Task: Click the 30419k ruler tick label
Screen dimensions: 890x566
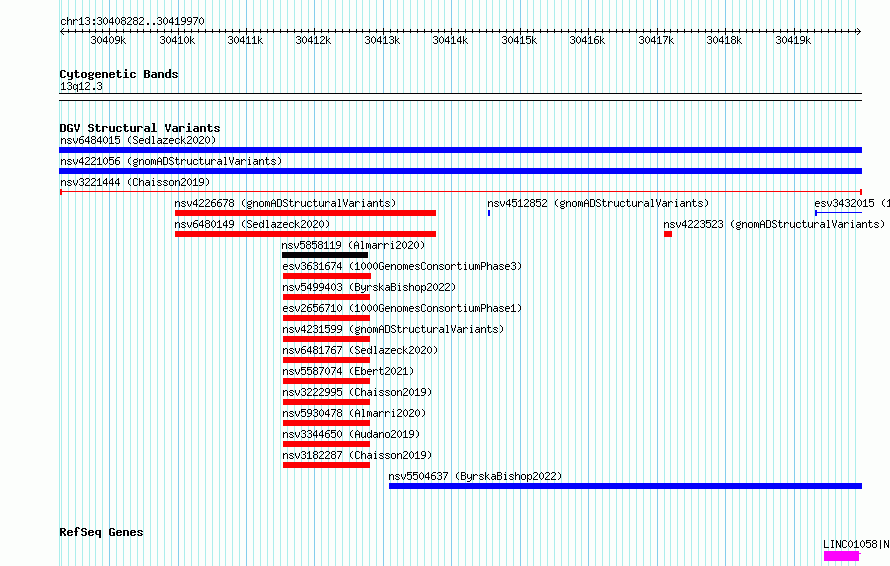Action: 793,40
